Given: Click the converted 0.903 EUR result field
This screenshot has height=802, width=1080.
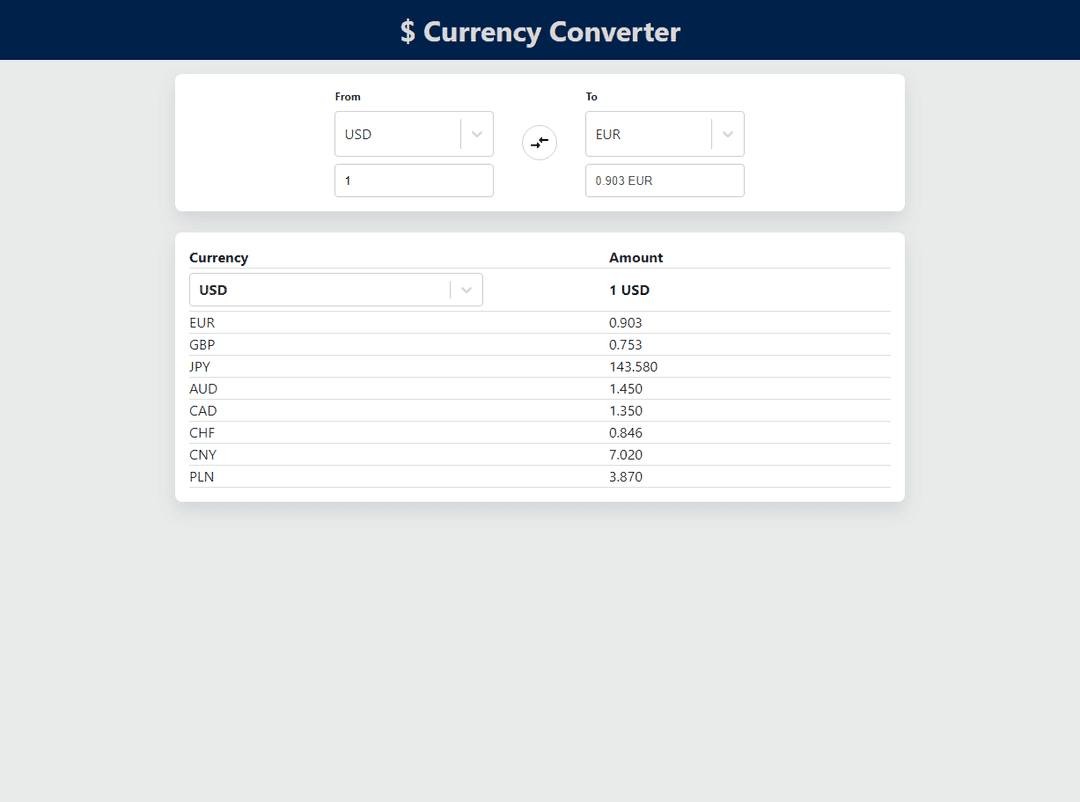Looking at the screenshot, I should [x=664, y=181].
